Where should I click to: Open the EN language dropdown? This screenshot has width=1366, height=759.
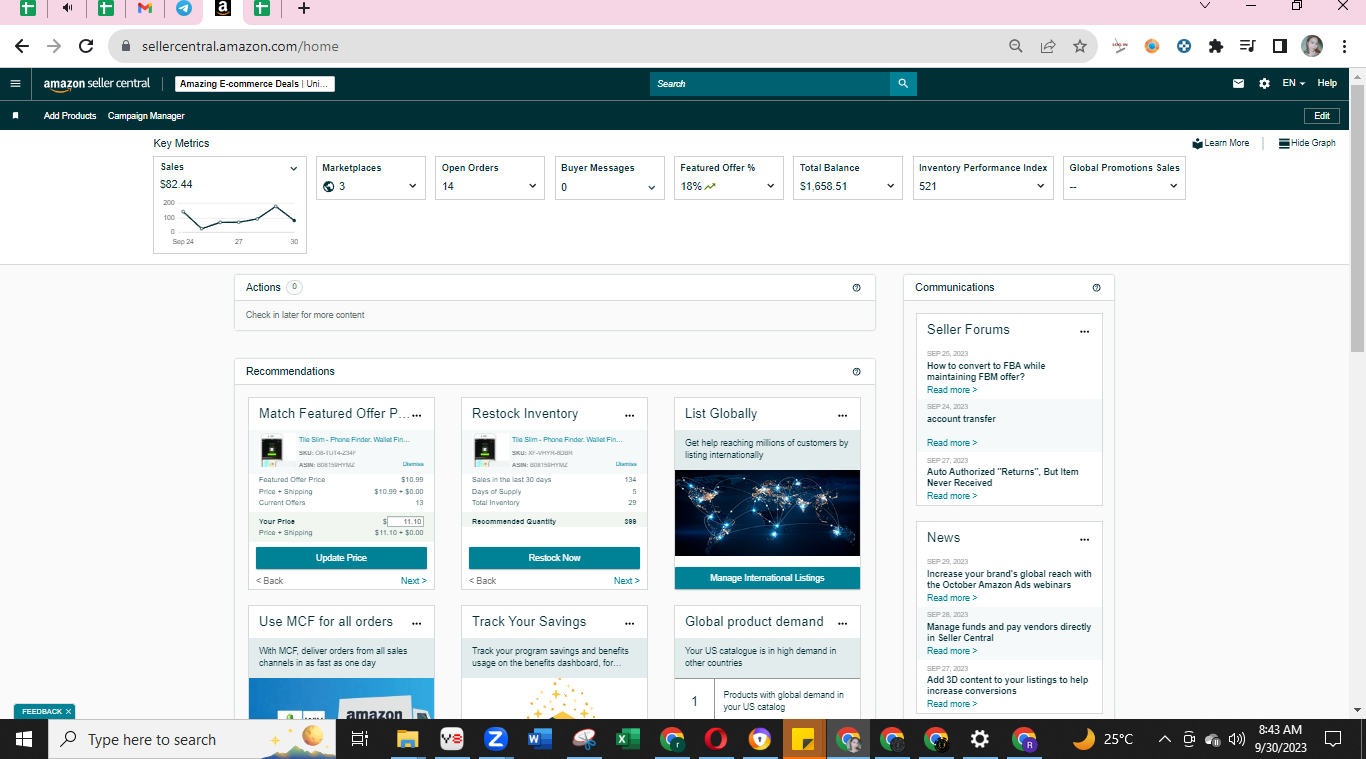pyautogui.click(x=1294, y=84)
